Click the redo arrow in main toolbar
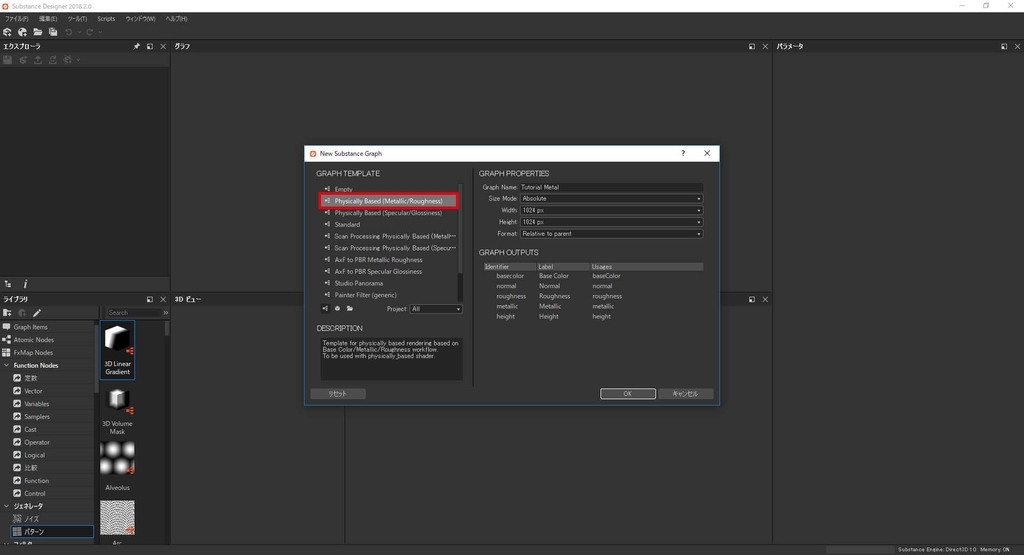The image size is (1024, 555). [x=89, y=32]
